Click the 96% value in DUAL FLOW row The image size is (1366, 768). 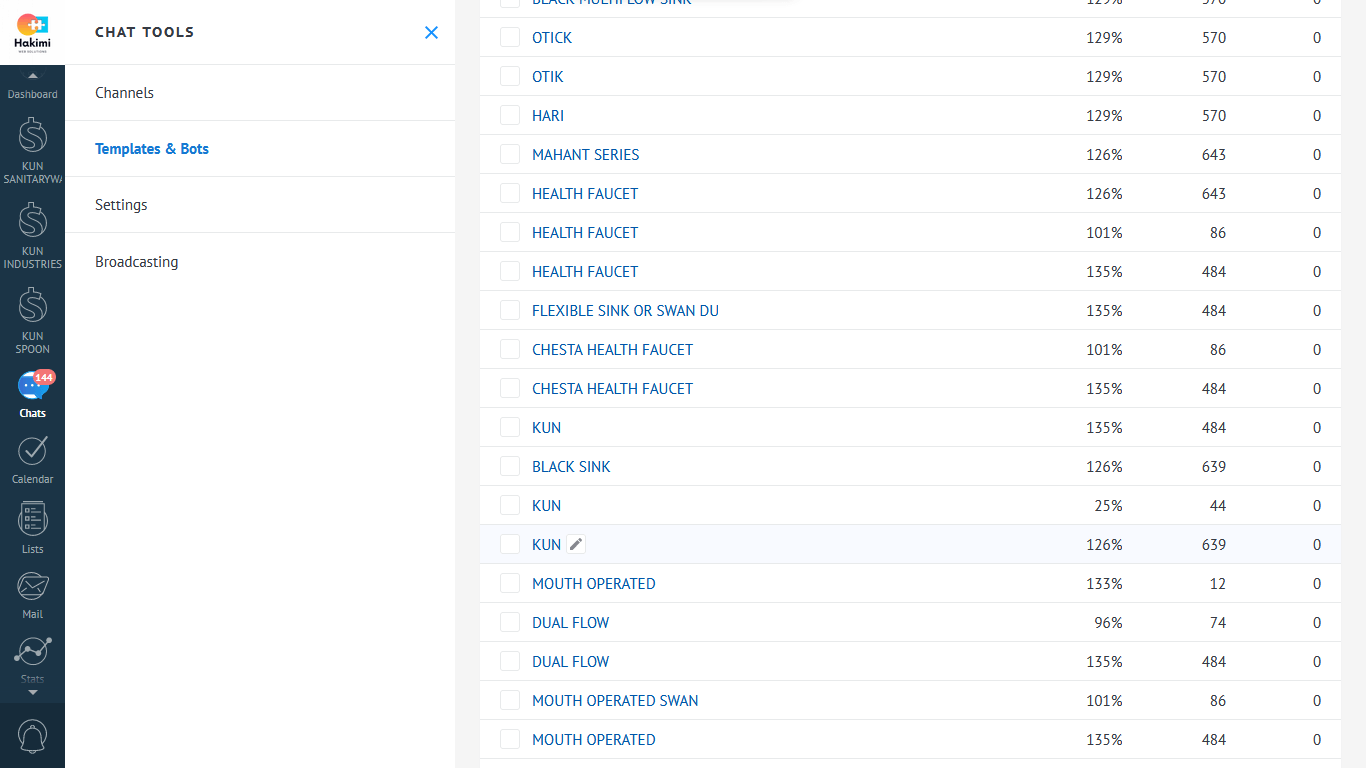pos(1108,623)
